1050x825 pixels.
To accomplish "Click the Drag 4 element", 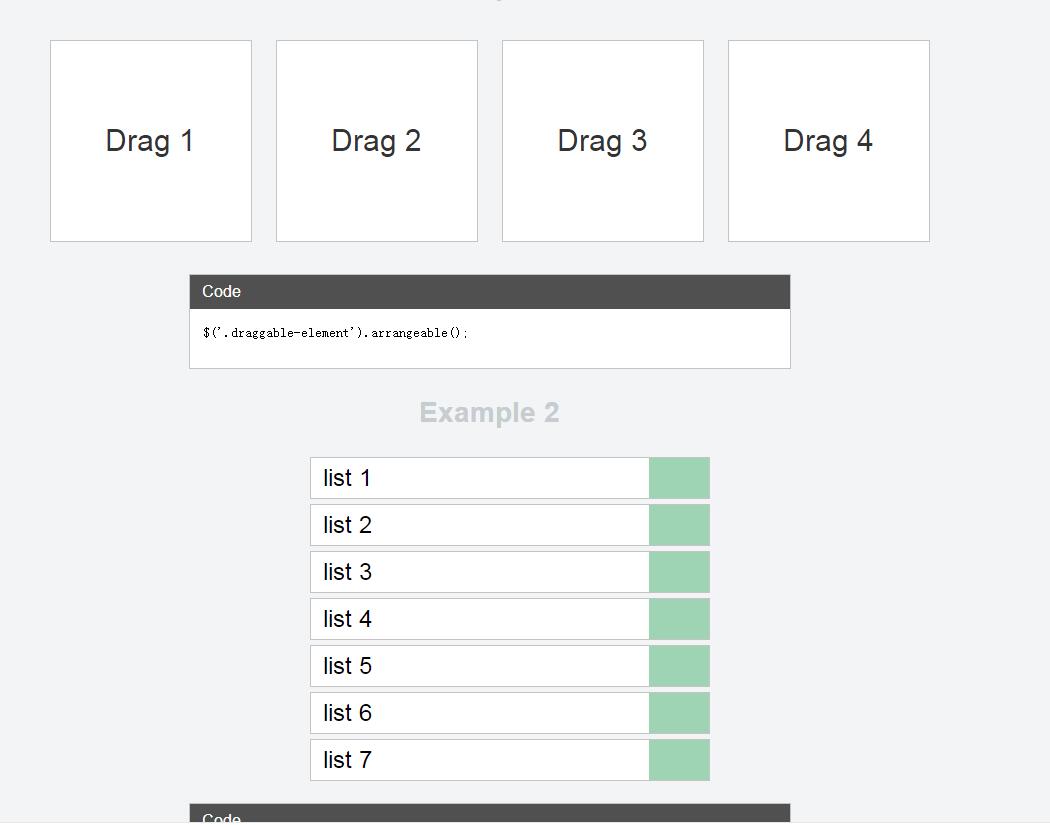I will tap(829, 141).
